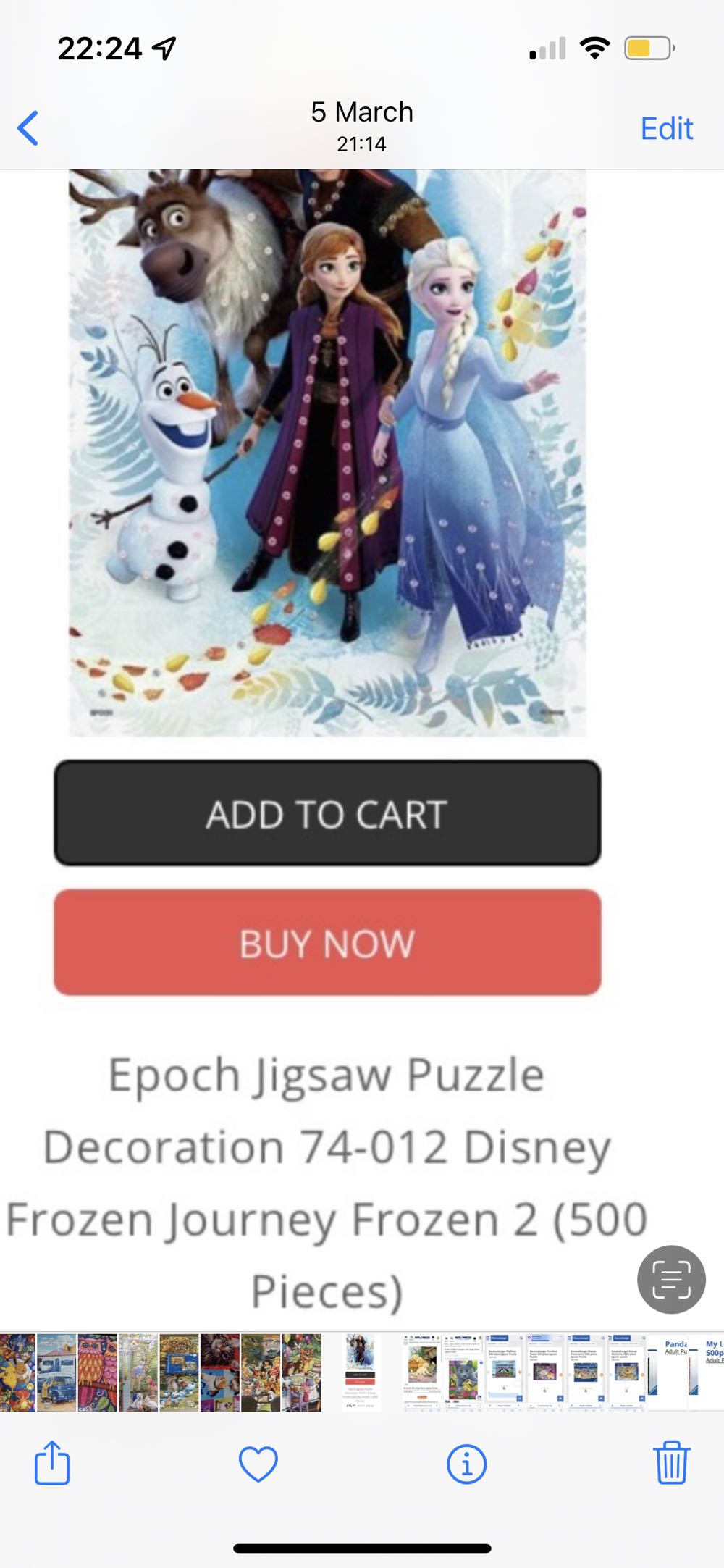Viewport: 724px width, 1568px height.
Task: Tap the ADD TO CART area
Action: point(327,813)
